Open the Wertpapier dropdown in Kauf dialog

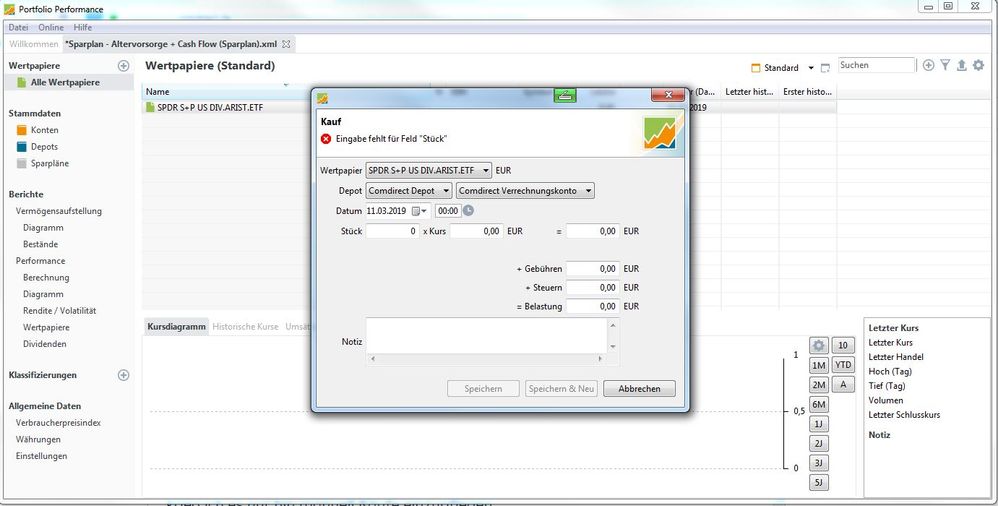(x=429, y=170)
